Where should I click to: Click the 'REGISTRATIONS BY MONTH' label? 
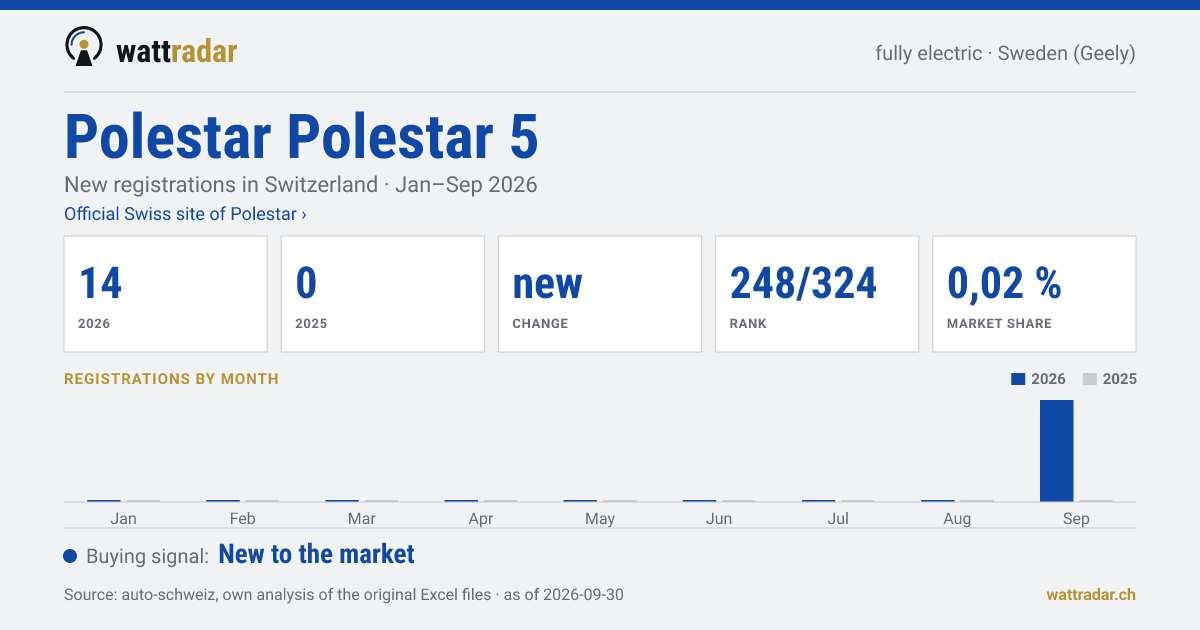point(171,379)
